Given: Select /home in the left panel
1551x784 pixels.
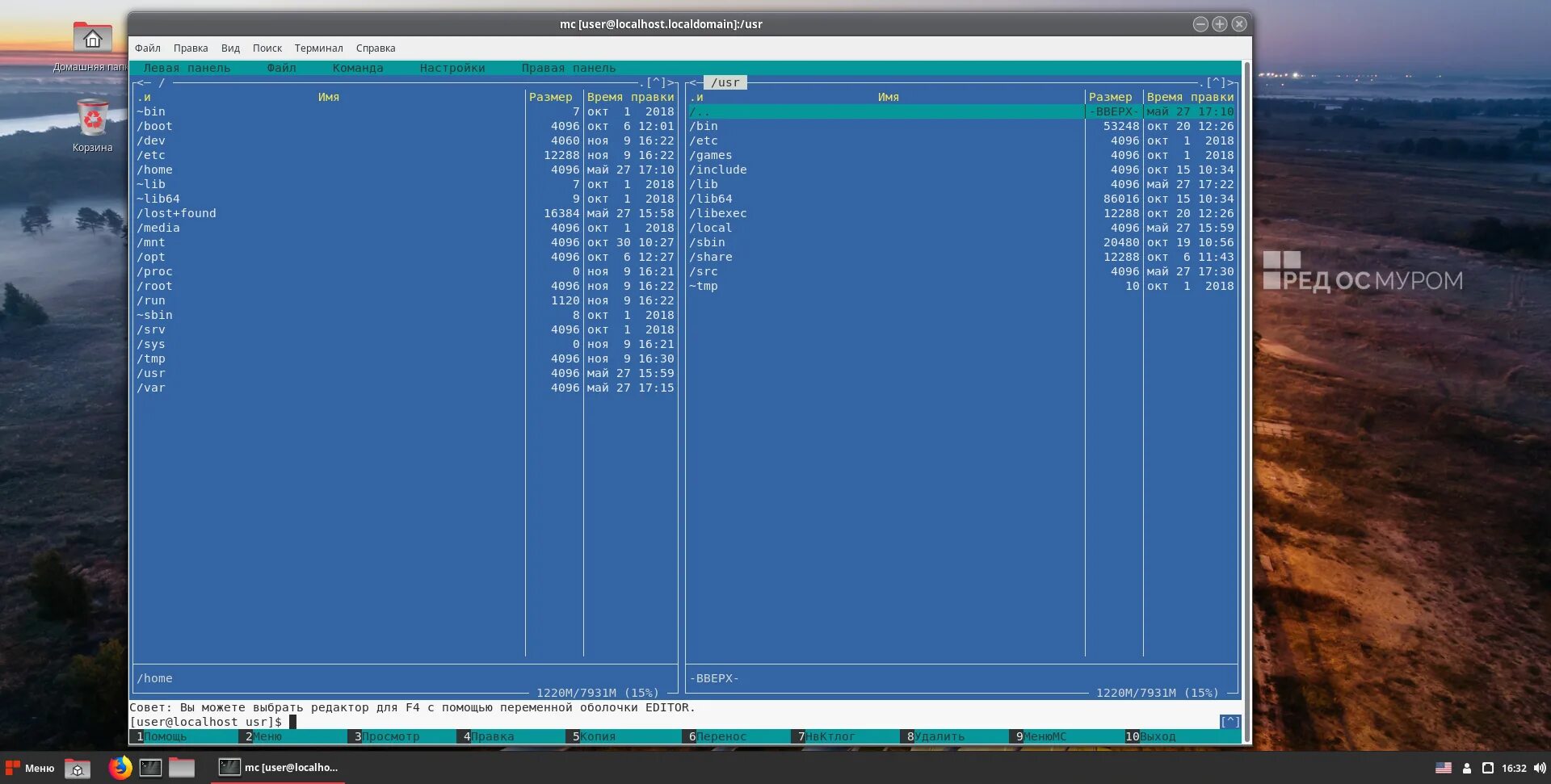Looking at the screenshot, I should pyautogui.click(x=406, y=170).
